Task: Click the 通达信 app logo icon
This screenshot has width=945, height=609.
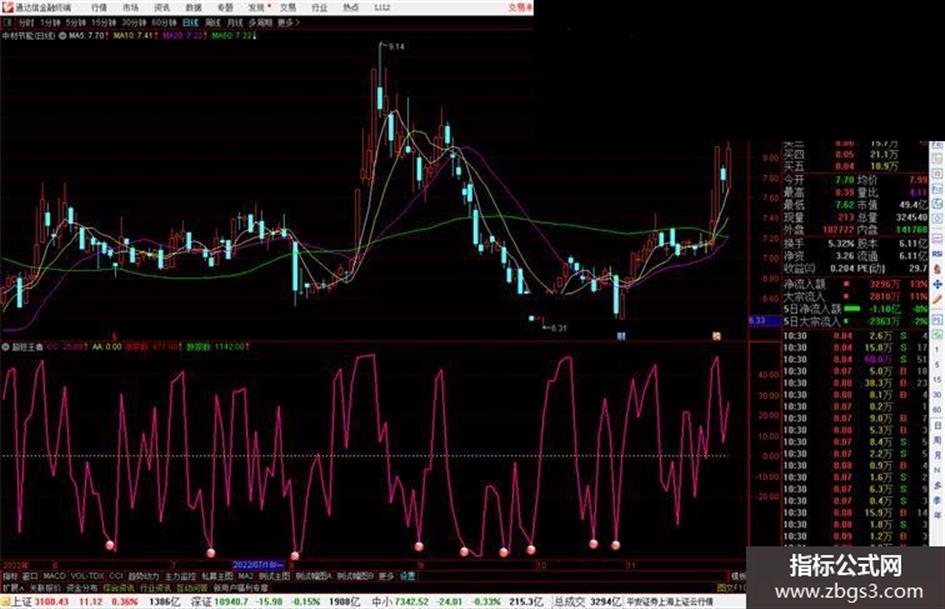Action: pos(7,7)
